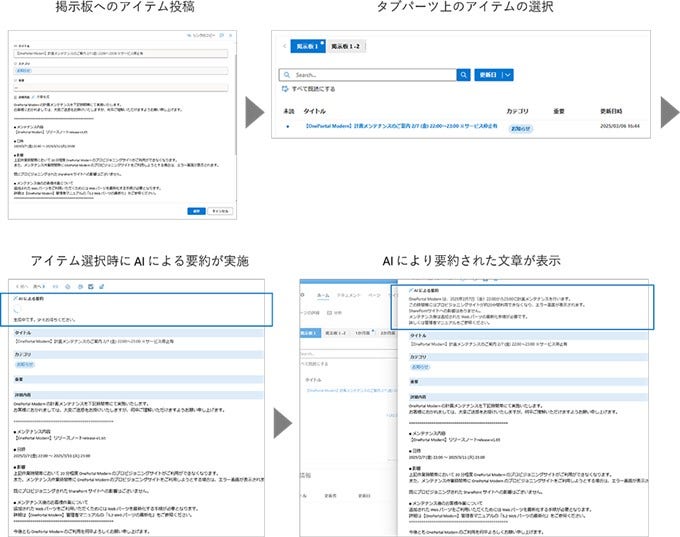
Task: Click the blue save button in the posting form
Action: click(x=196, y=211)
